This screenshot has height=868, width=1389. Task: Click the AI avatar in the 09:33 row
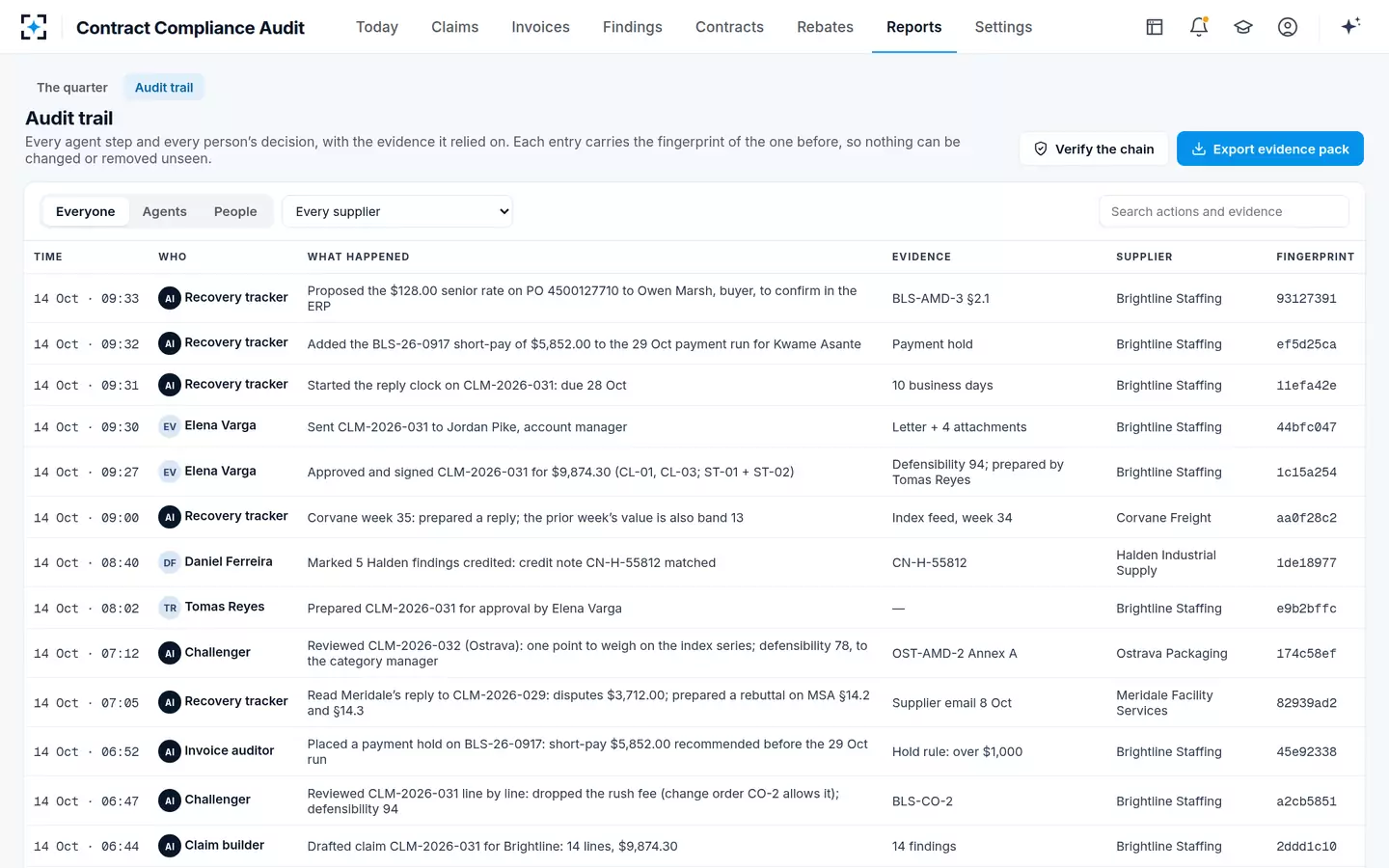click(x=170, y=298)
